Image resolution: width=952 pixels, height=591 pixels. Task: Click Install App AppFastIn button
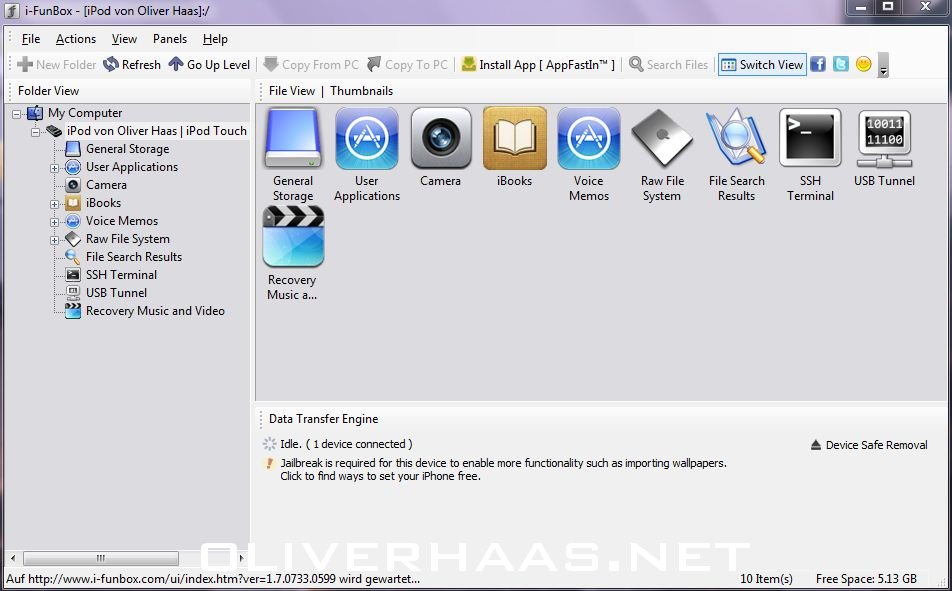click(538, 64)
